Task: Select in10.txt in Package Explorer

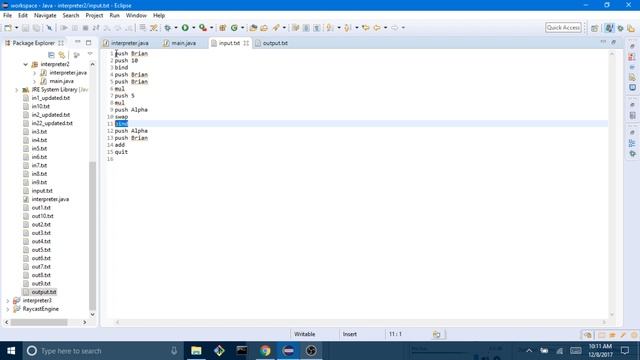Action: [40, 107]
